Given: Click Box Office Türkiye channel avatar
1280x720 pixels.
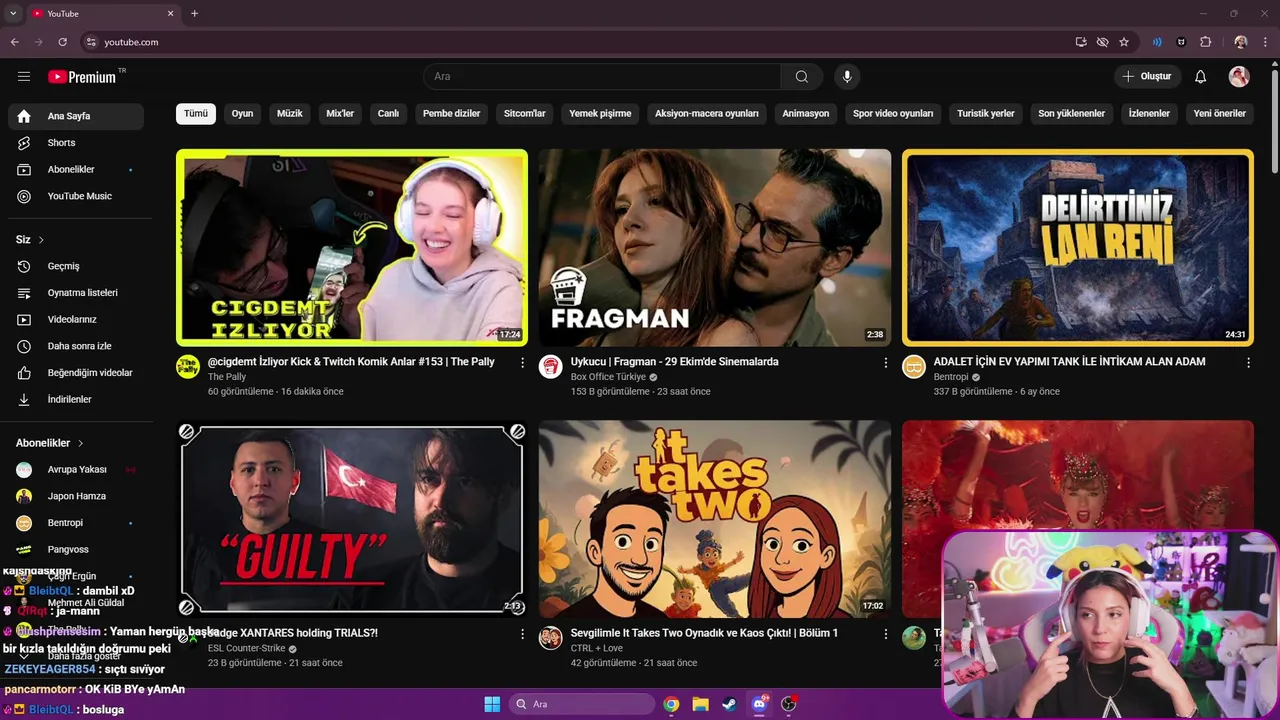Looking at the screenshot, I should click(551, 366).
